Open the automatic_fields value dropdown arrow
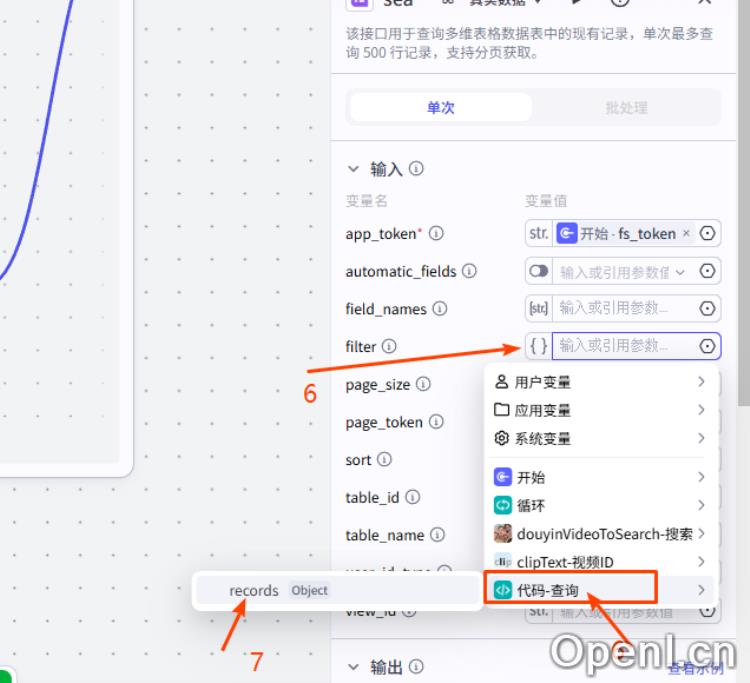750x683 pixels. (x=680, y=272)
